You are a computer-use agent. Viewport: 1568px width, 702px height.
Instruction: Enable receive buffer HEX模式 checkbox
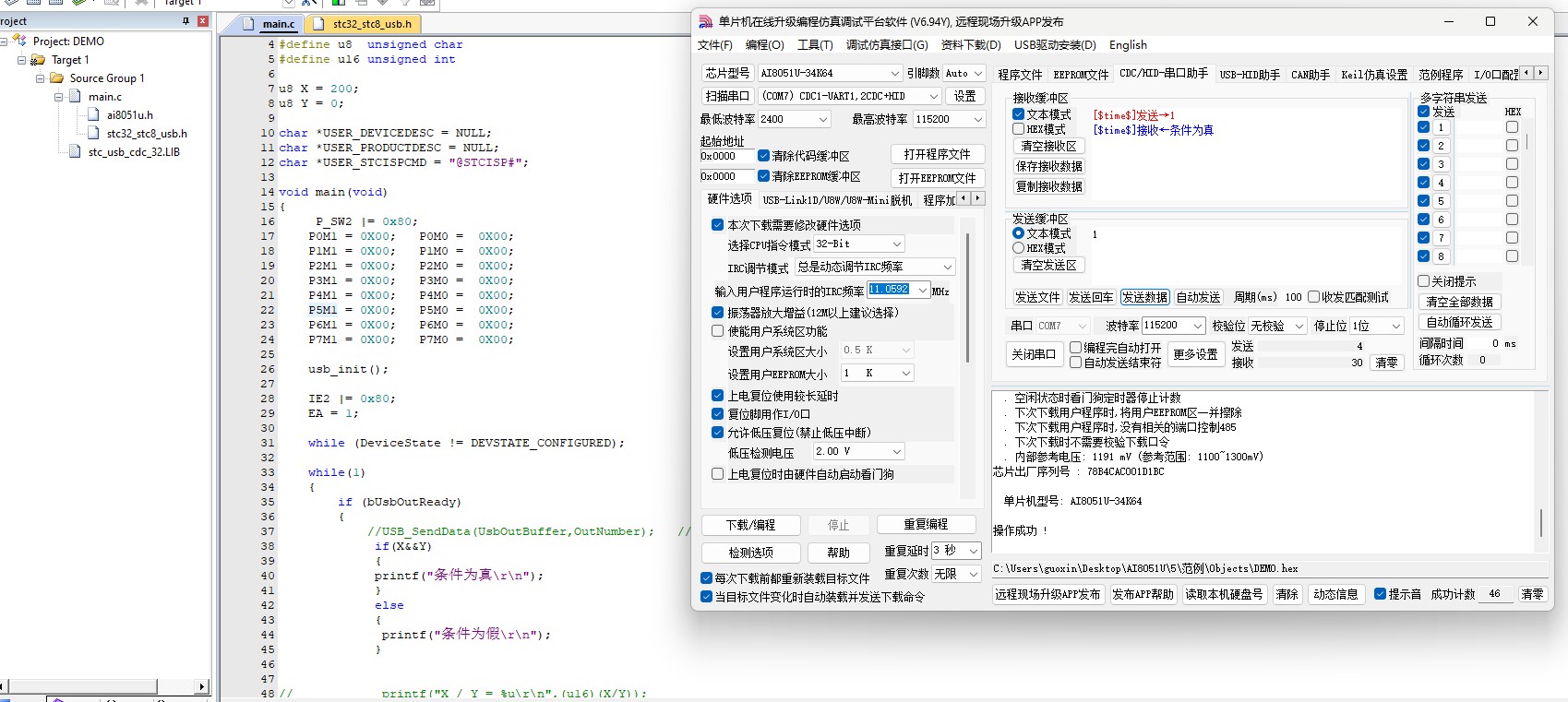[1019, 129]
